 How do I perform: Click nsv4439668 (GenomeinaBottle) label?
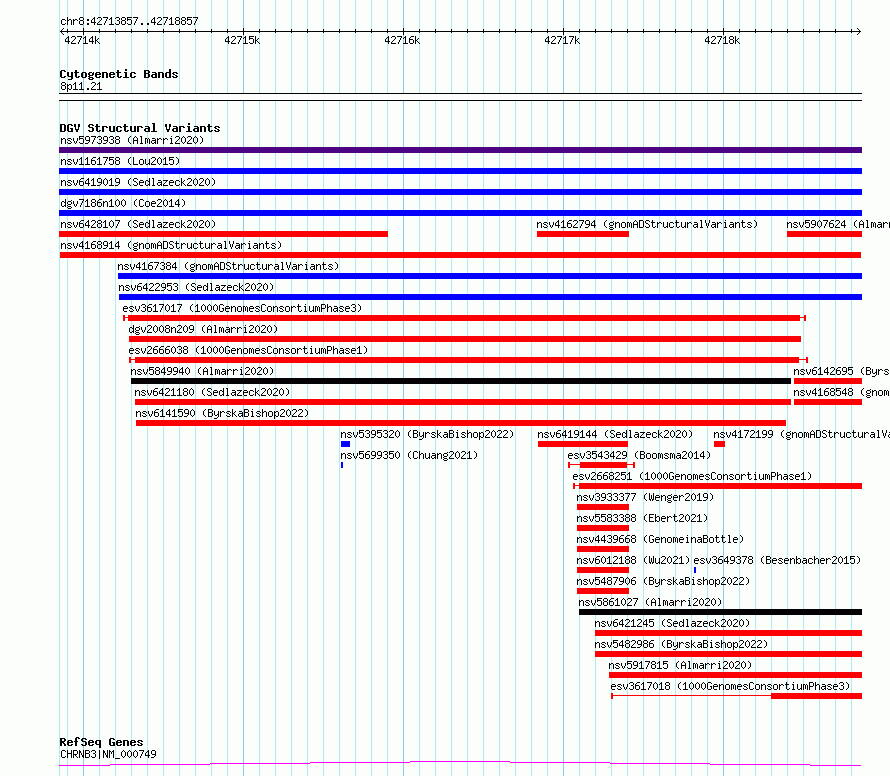point(660,539)
